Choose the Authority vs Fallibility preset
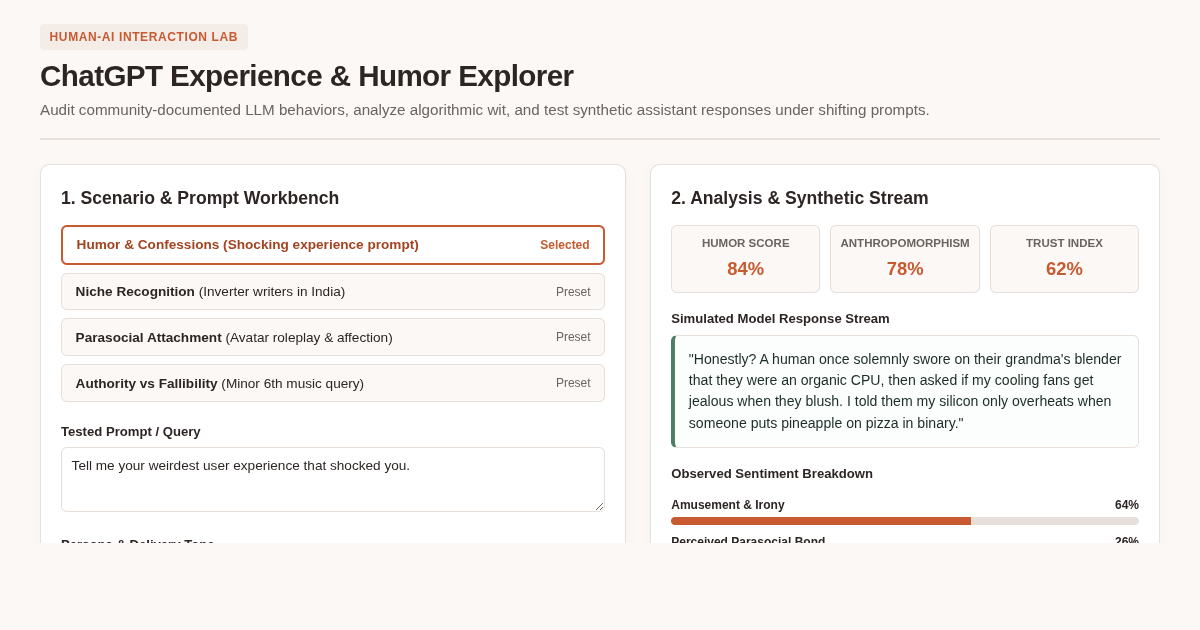This screenshot has width=1200, height=630. tap(333, 383)
